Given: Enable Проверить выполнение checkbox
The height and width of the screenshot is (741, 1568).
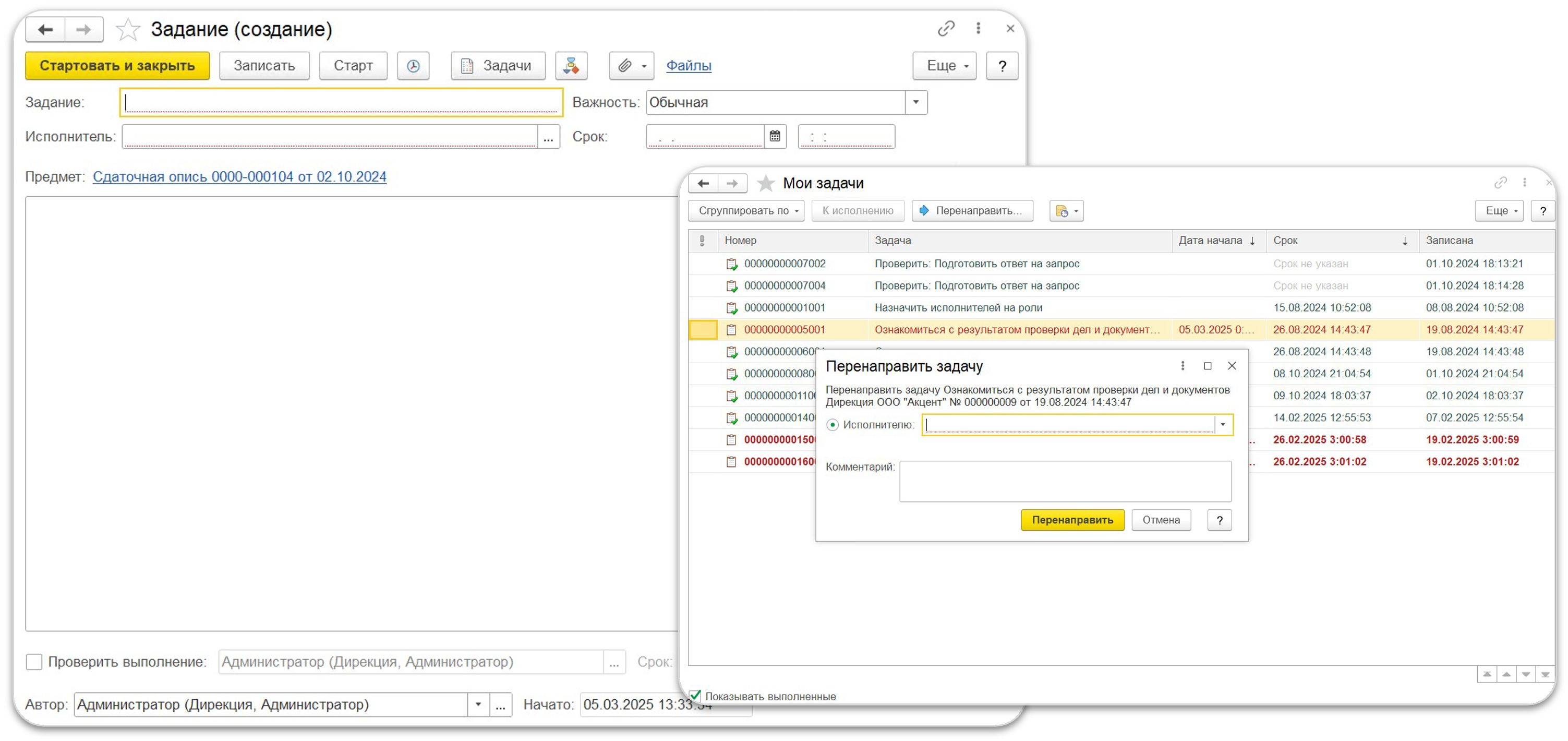Looking at the screenshot, I should 34,662.
